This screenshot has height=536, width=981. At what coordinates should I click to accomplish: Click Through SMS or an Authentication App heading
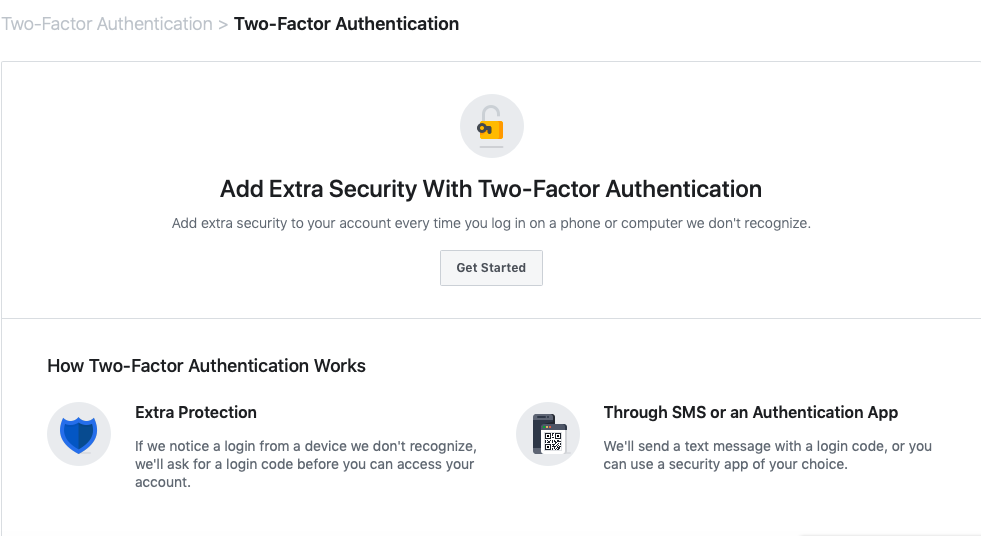tap(751, 412)
